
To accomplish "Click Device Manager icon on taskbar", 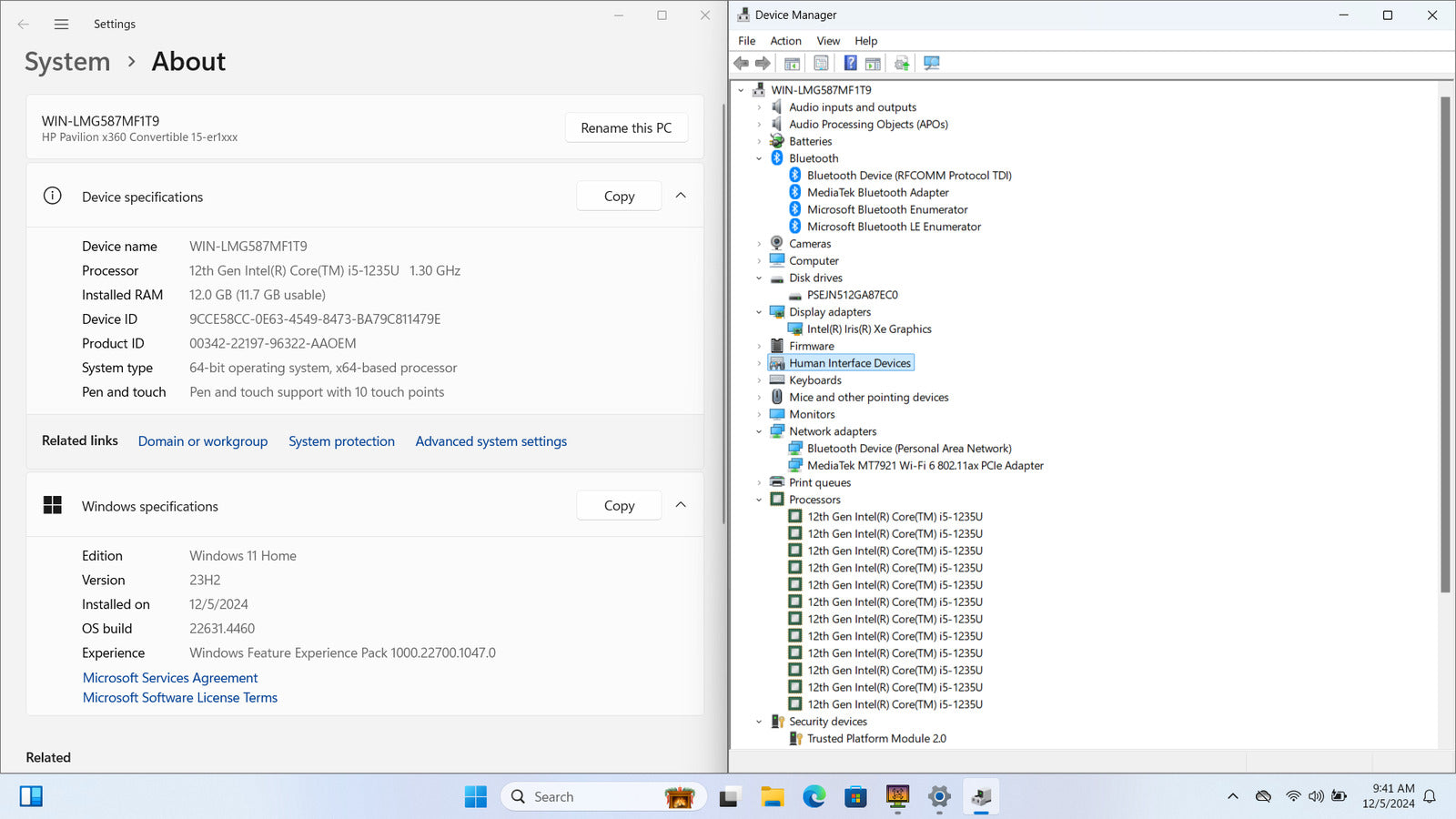I will [x=981, y=797].
